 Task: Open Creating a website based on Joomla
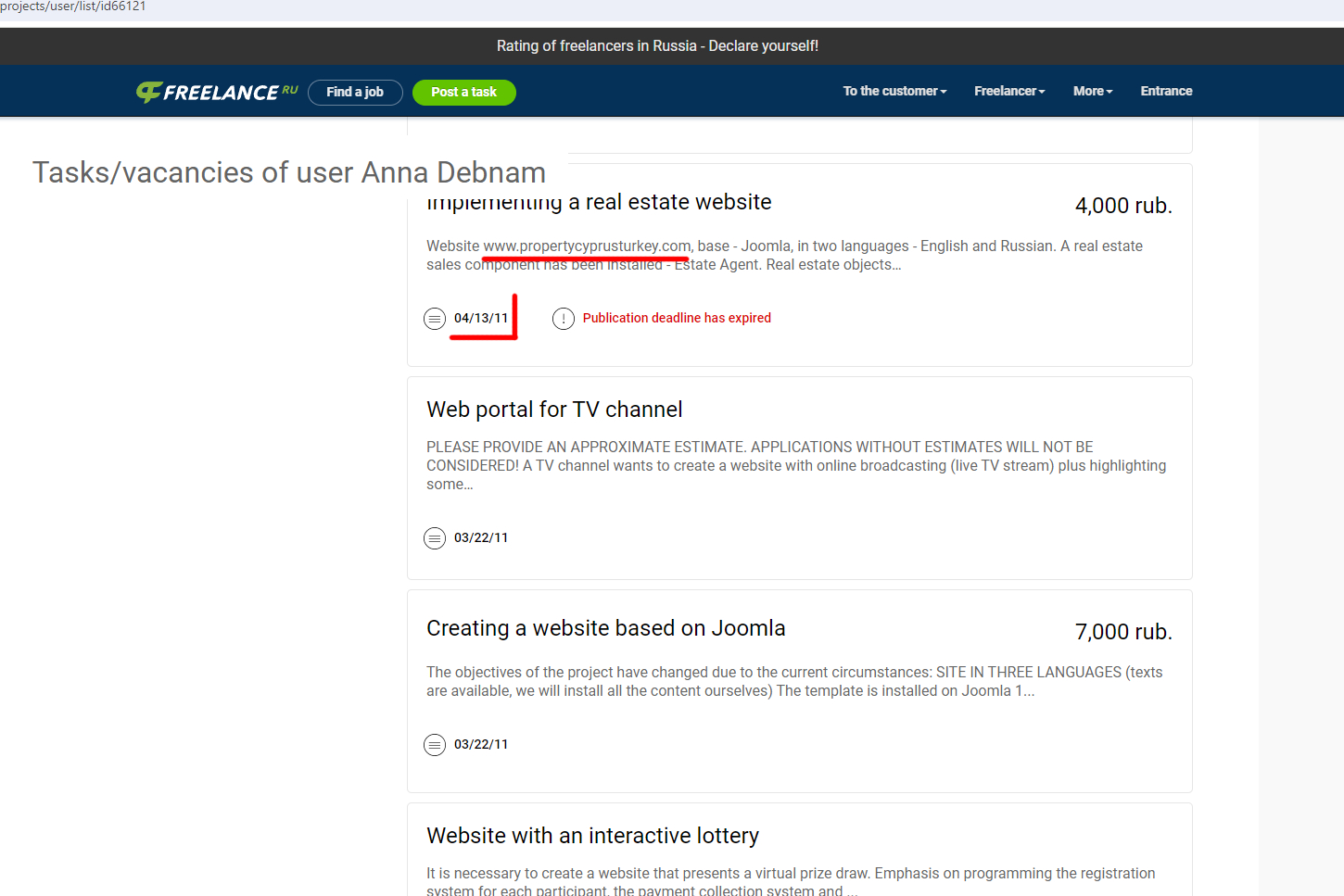(x=605, y=628)
